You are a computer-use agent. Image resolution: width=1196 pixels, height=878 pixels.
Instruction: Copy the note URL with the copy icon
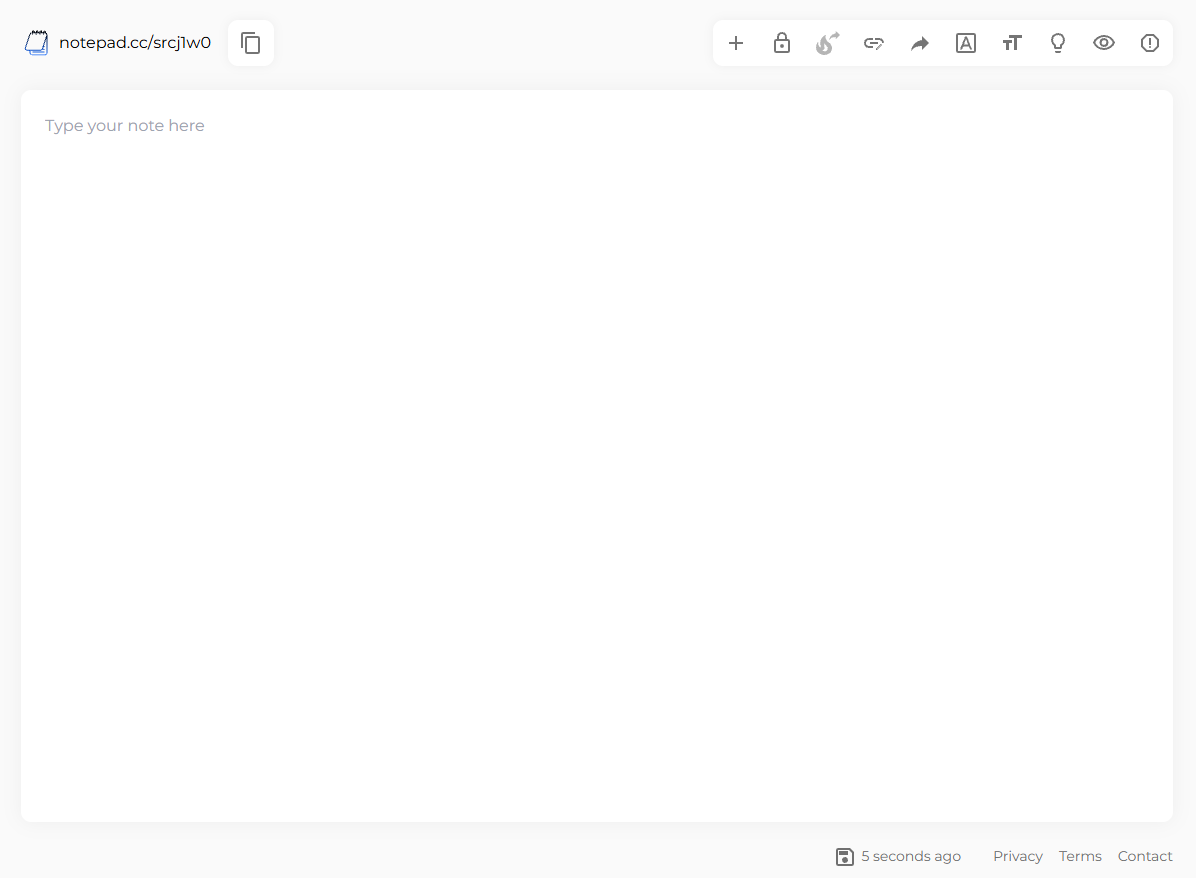tap(251, 43)
